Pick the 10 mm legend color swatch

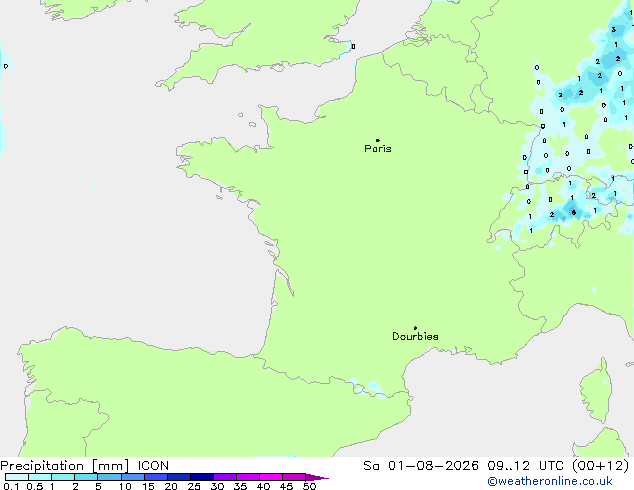point(132,477)
